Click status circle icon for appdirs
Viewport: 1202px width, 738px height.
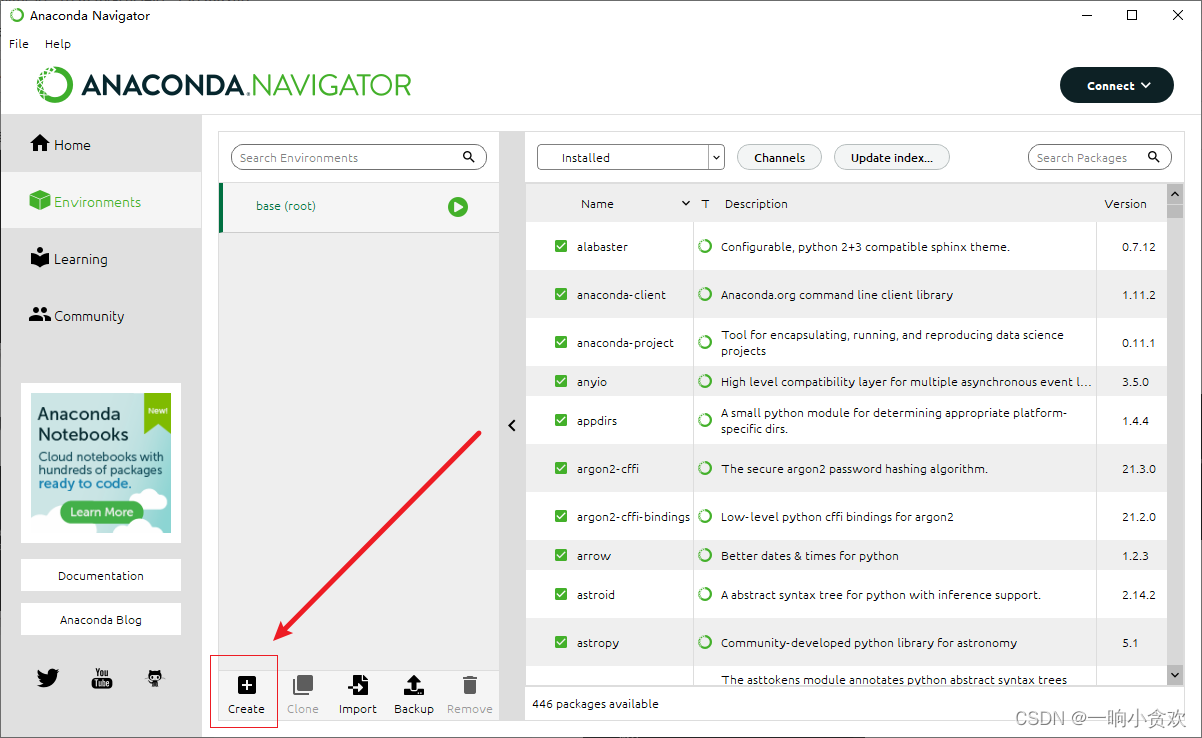(705, 420)
